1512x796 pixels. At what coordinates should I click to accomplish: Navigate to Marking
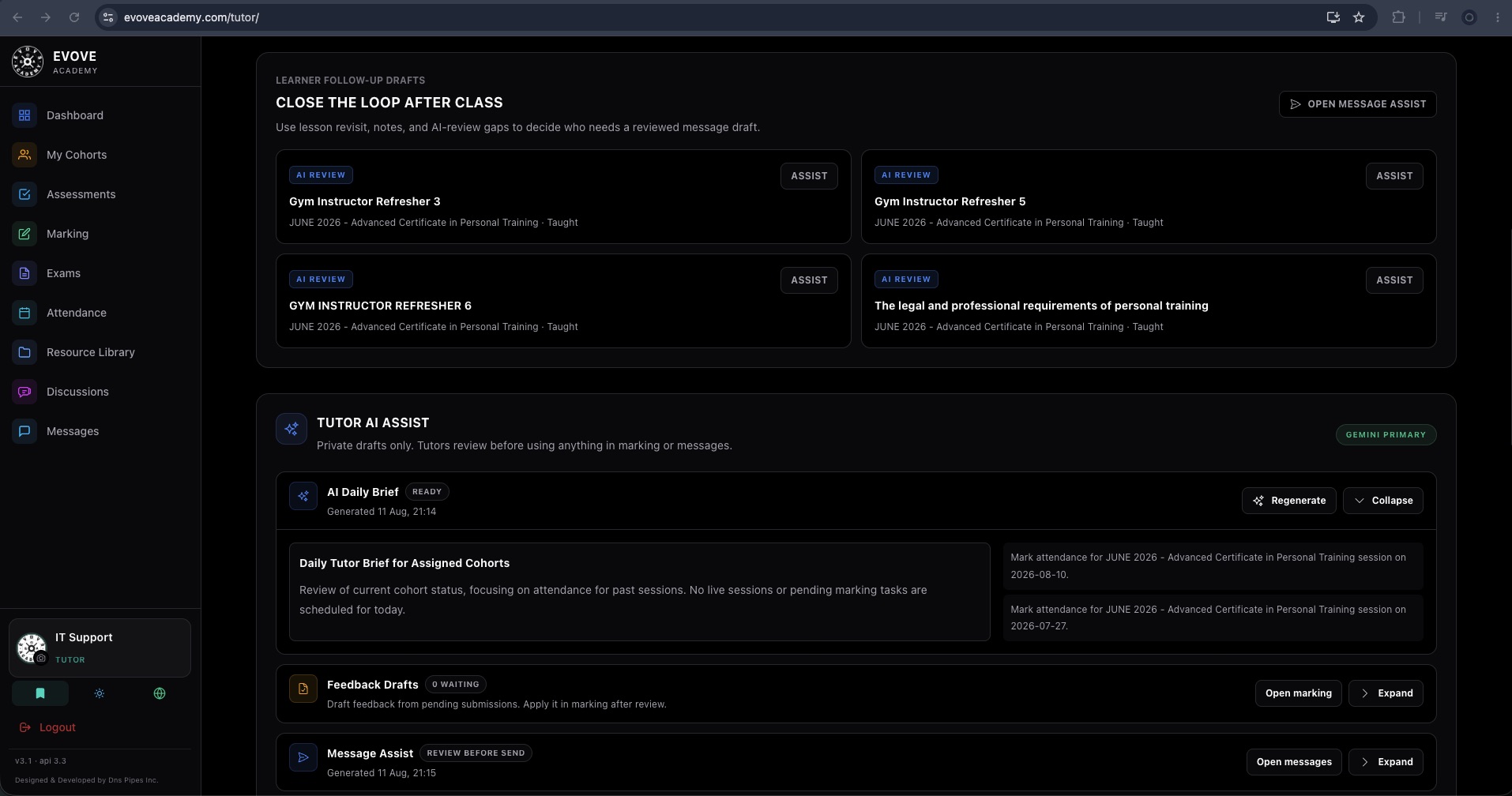tap(100, 234)
